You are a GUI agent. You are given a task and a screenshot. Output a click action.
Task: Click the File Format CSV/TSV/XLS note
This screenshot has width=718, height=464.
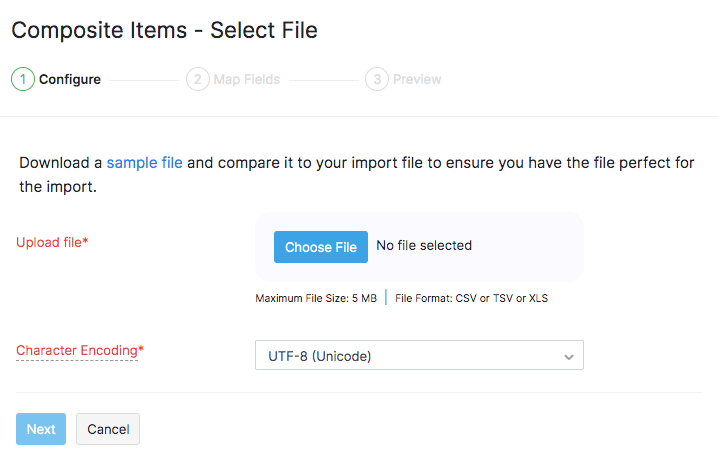point(471,298)
